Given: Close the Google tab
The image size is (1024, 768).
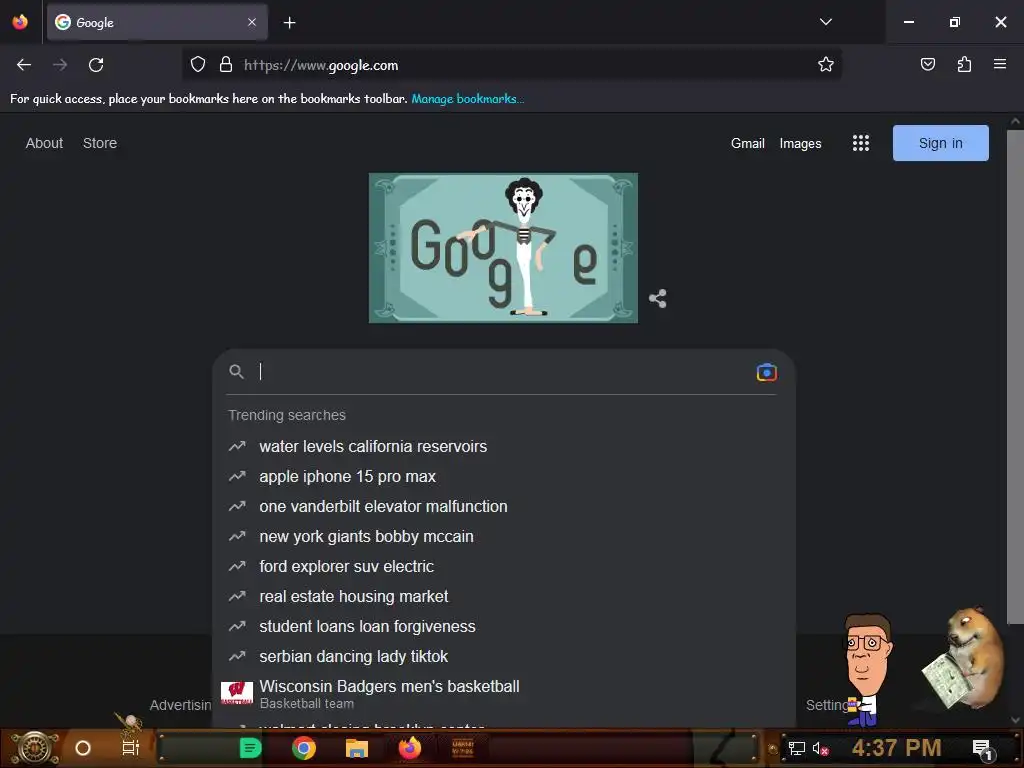Looking at the screenshot, I should point(252,22).
